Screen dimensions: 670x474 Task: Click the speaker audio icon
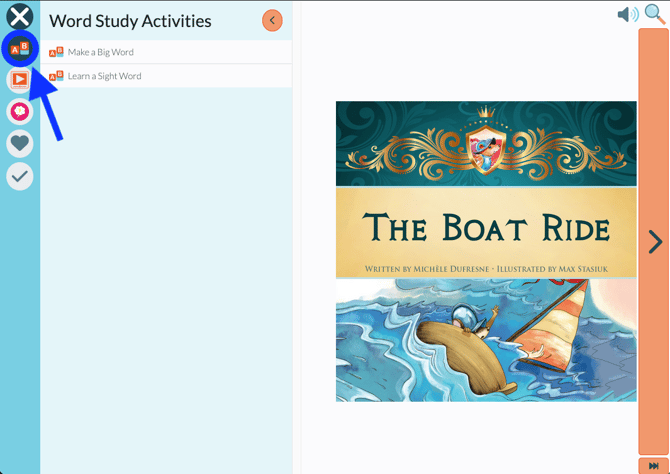click(x=627, y=14)
